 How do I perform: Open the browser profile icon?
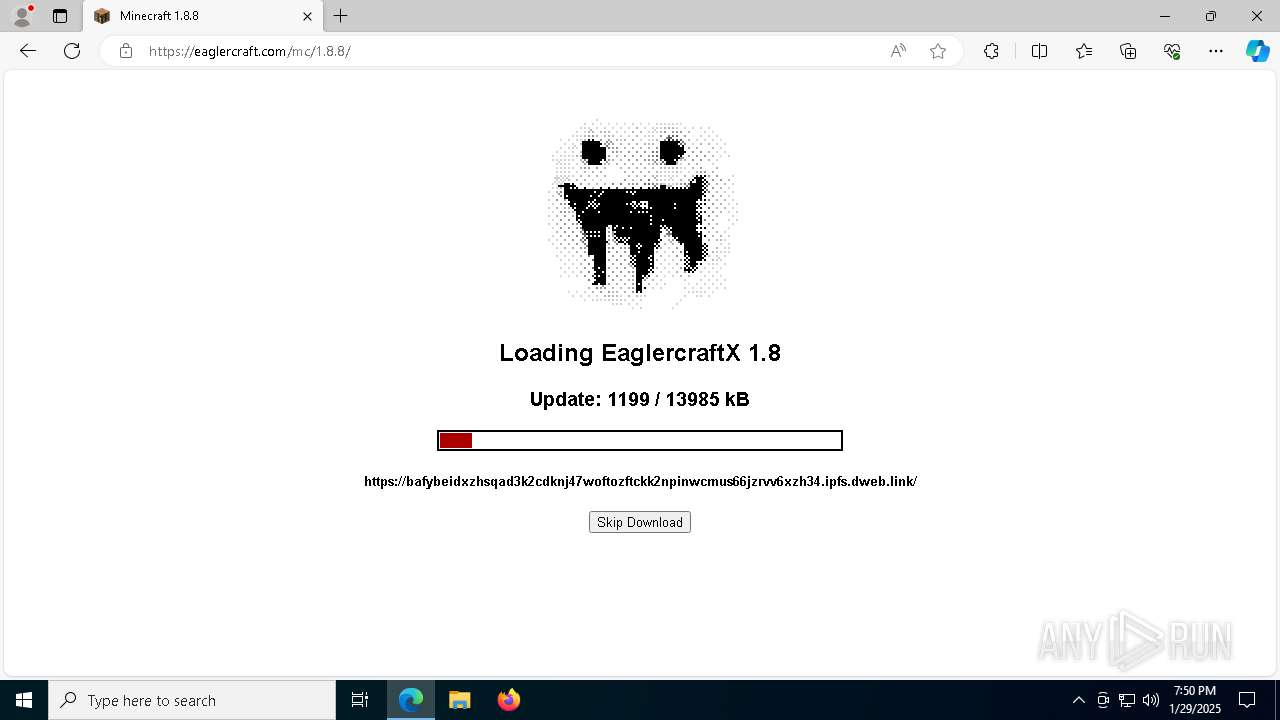tap(22, 16)
